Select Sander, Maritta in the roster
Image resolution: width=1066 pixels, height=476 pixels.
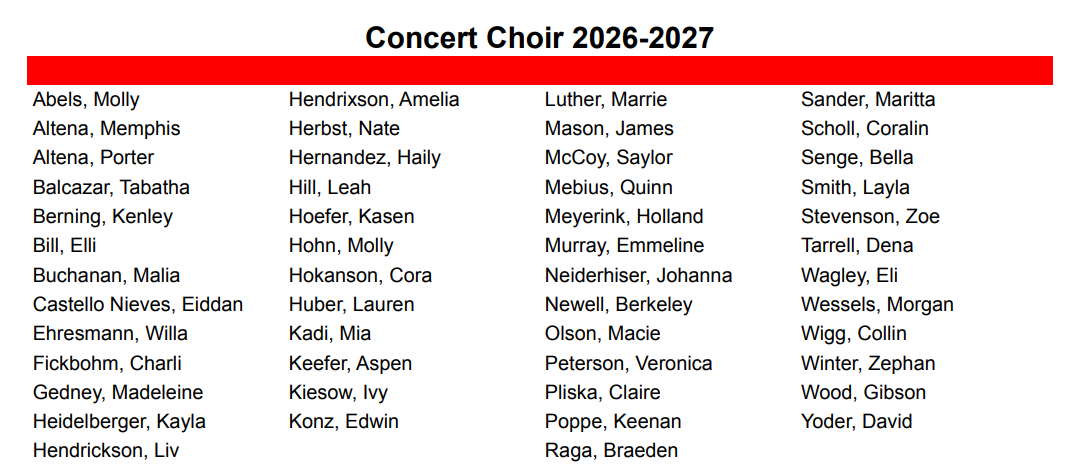coord(868,99)
